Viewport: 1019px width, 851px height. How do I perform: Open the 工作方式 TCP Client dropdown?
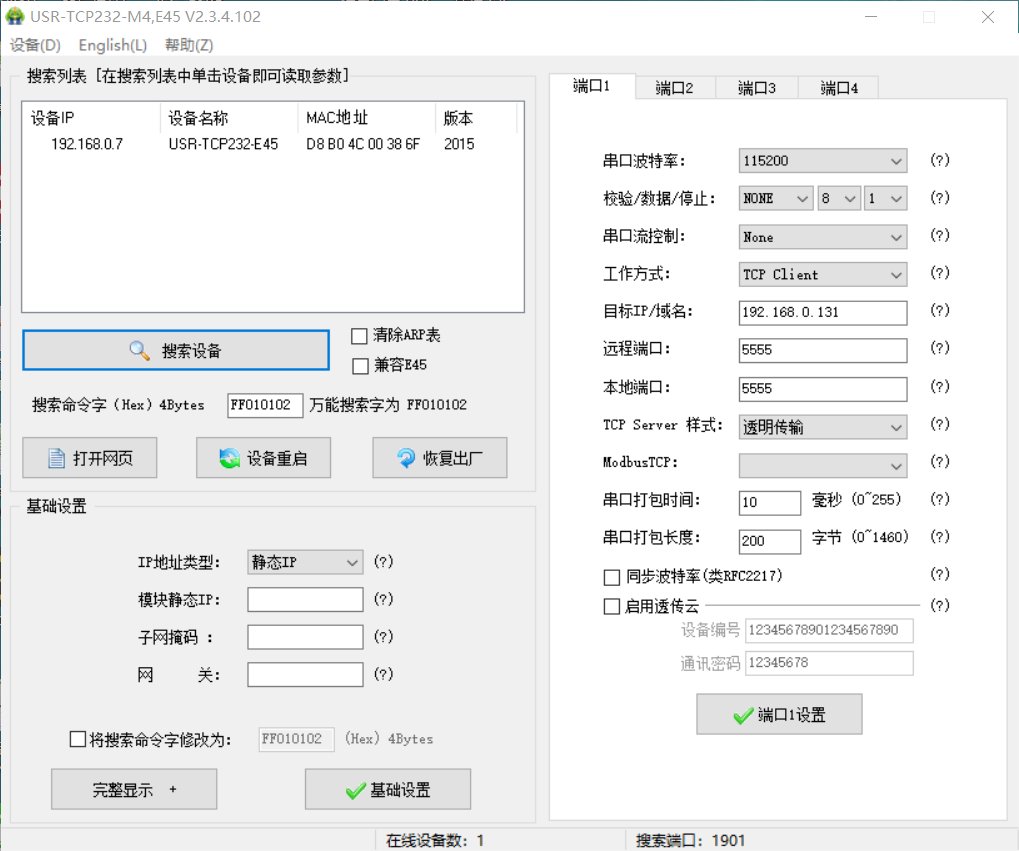(x=823, y=274)
